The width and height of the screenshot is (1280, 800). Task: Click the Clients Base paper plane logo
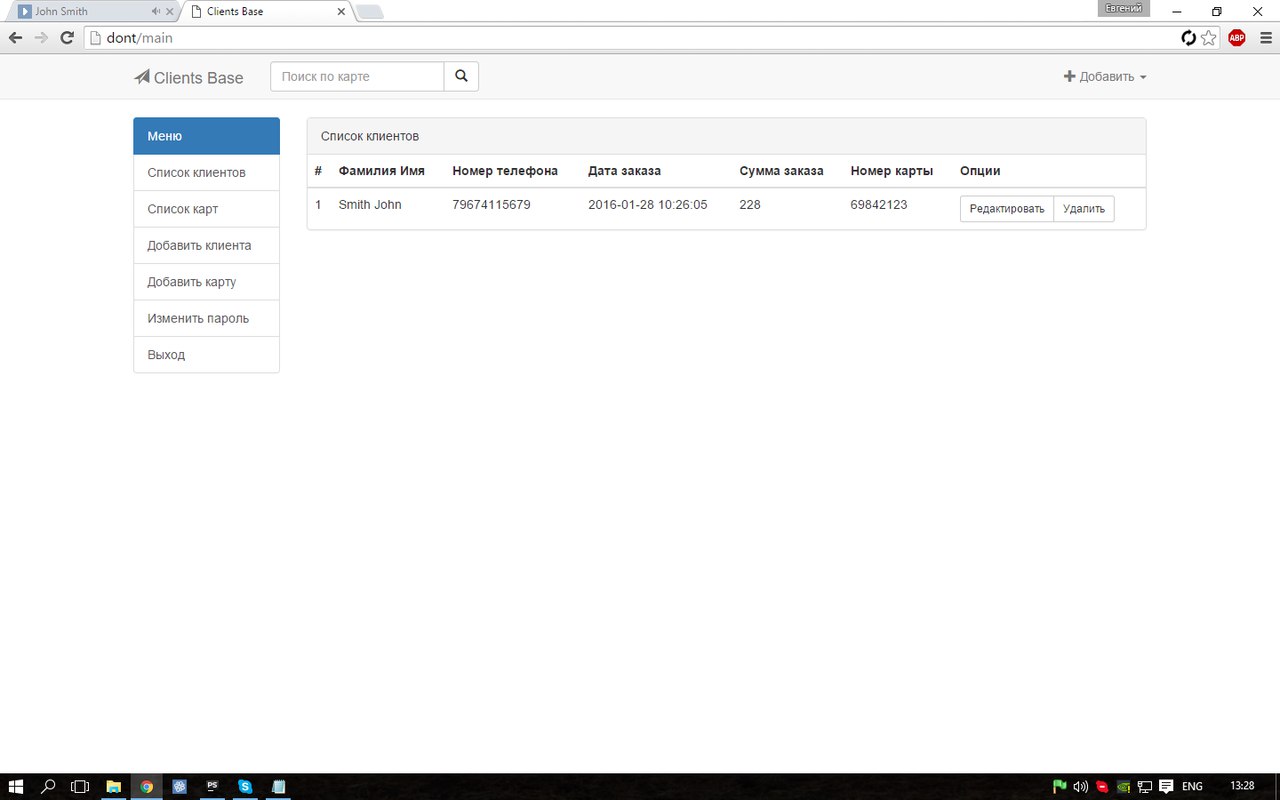click(142, 77)
